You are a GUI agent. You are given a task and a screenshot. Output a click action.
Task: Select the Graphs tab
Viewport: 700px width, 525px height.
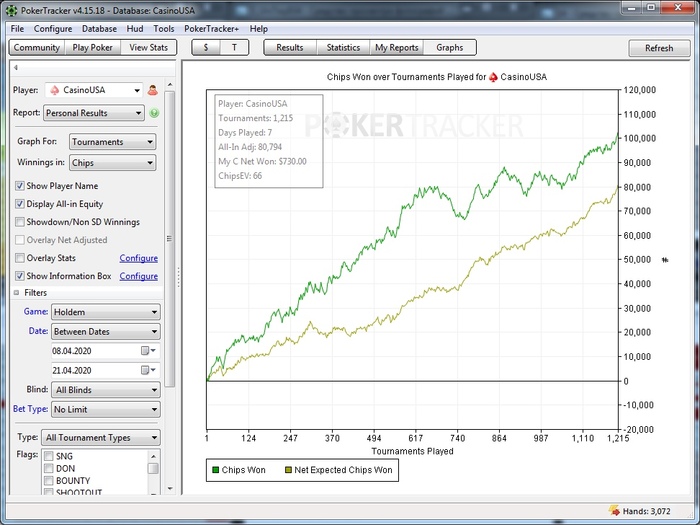click(450, 47)
